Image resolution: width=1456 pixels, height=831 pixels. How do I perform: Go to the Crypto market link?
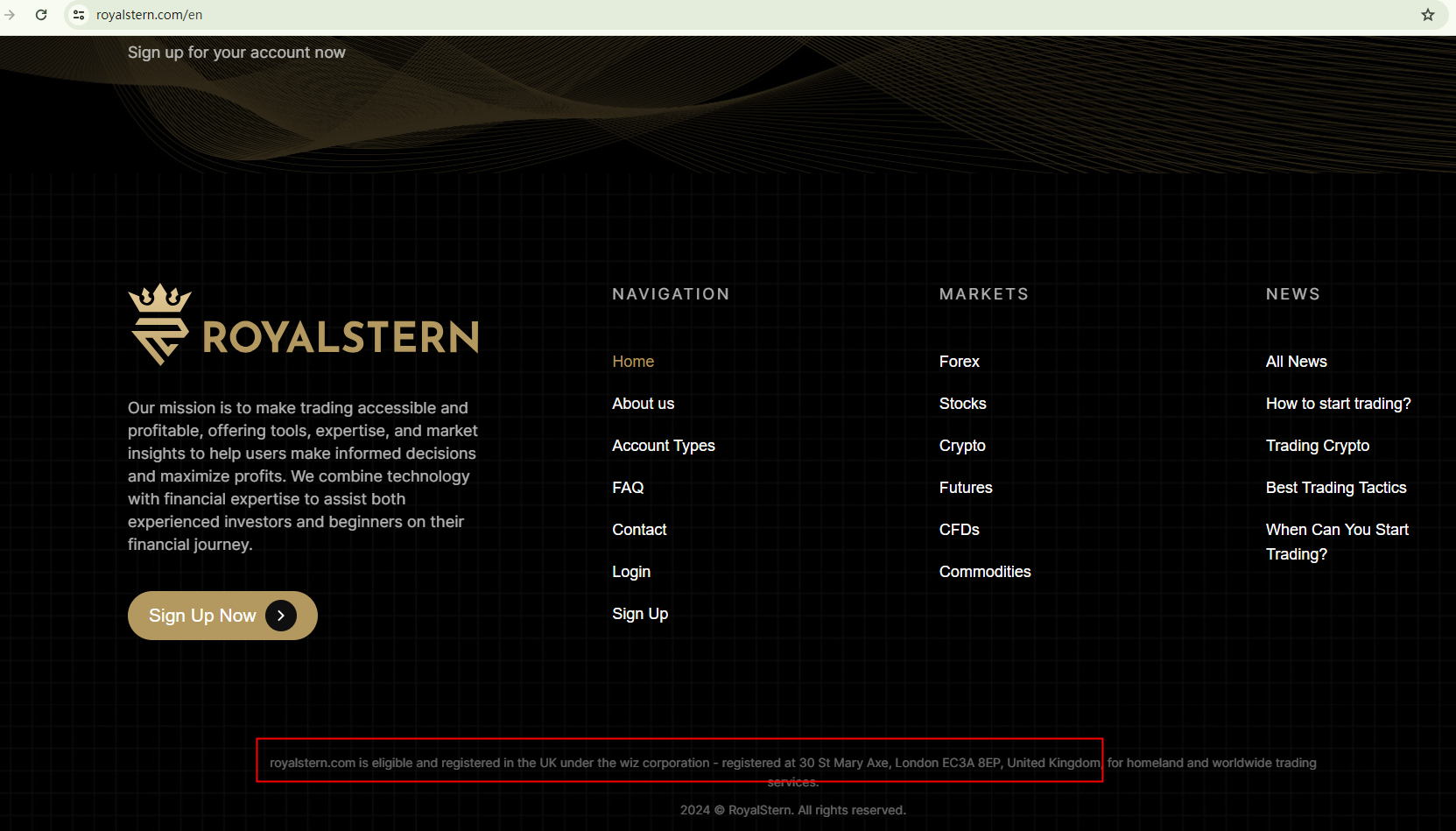coord(962,446)
